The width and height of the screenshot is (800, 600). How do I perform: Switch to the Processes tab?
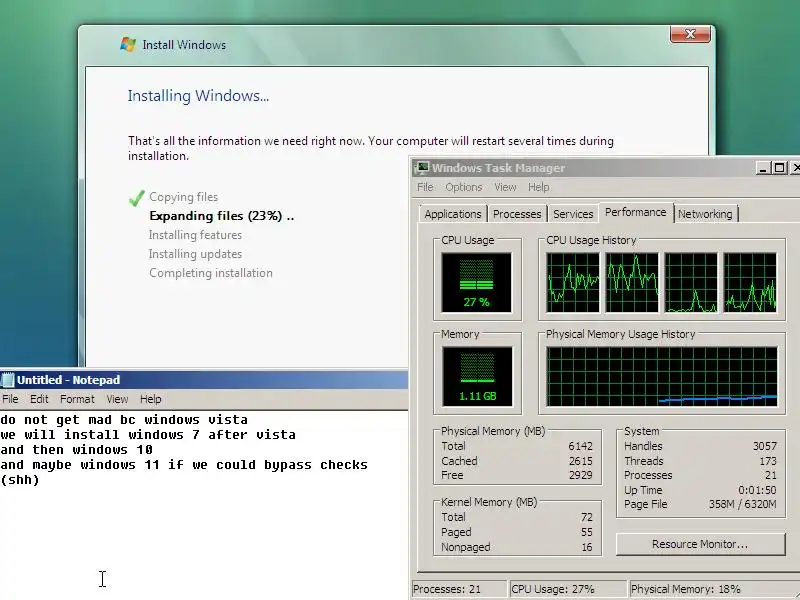[x=517, y=214]
